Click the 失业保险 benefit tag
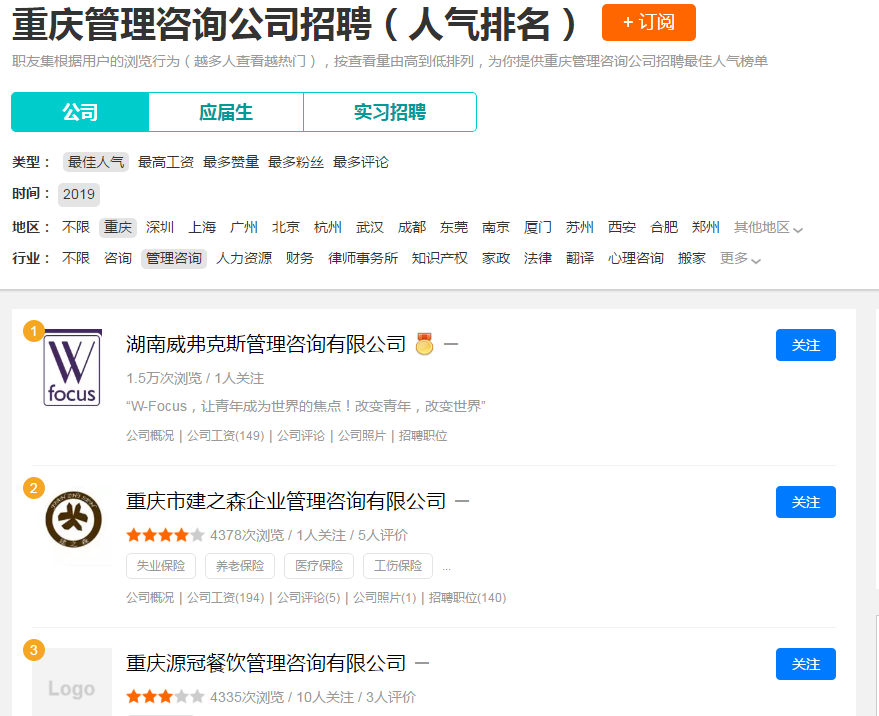879x716 pixels. (161, 566)
